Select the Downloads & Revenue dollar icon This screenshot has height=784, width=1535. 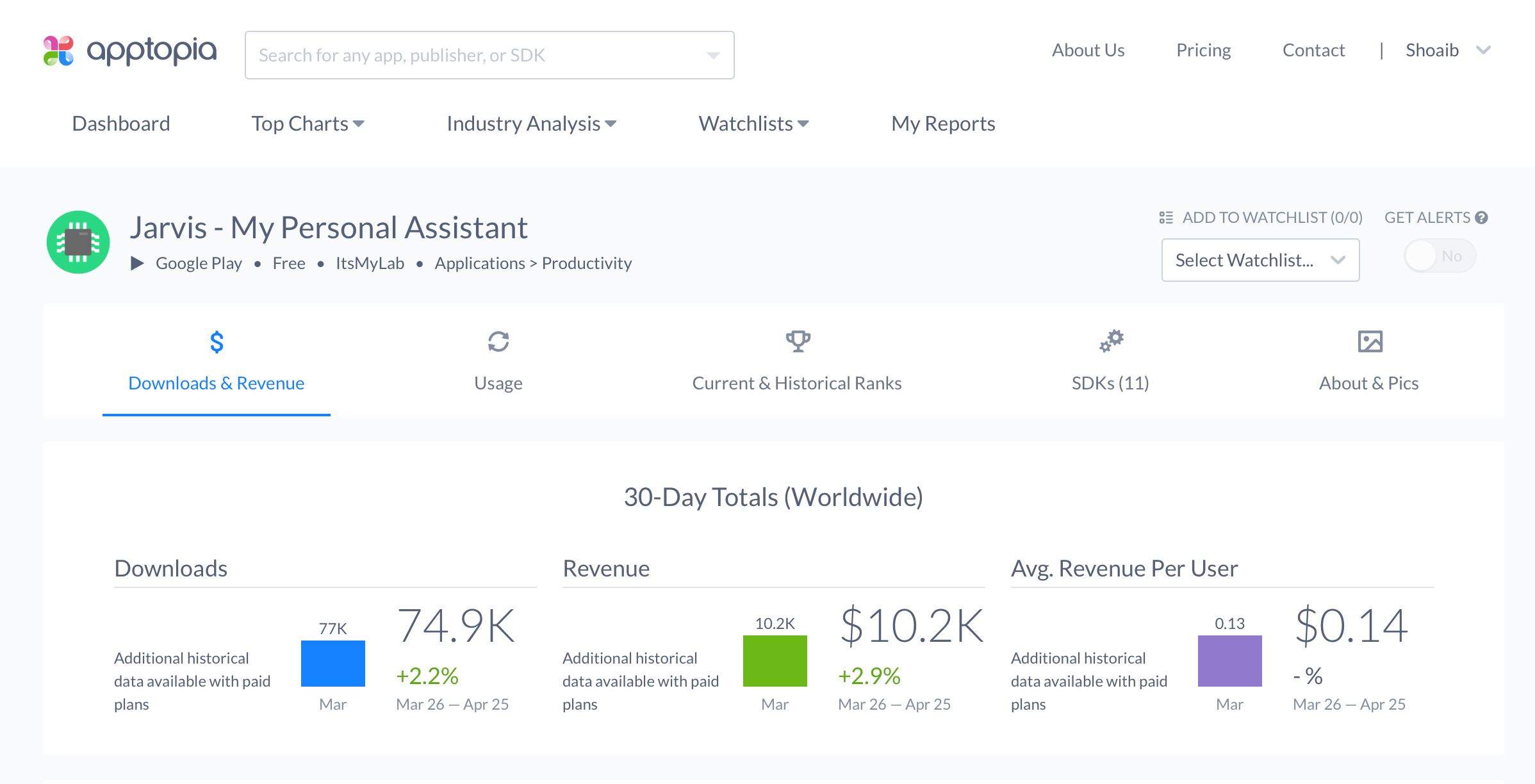(x=216, y=343)
